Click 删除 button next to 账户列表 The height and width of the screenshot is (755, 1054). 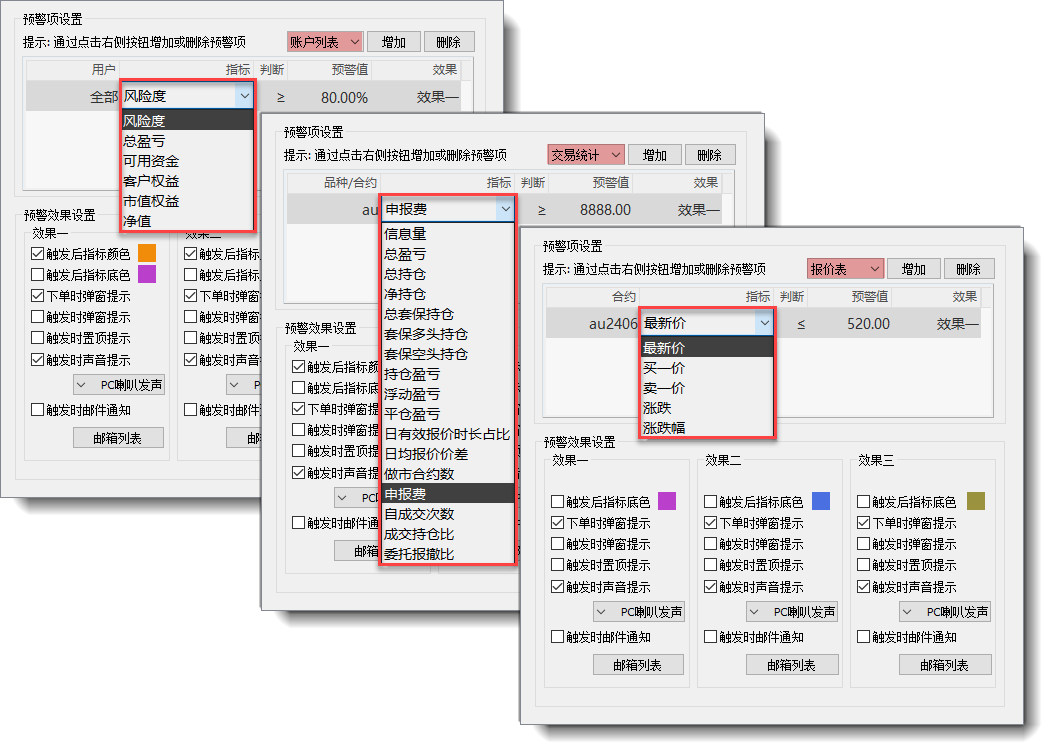[448, 42]
